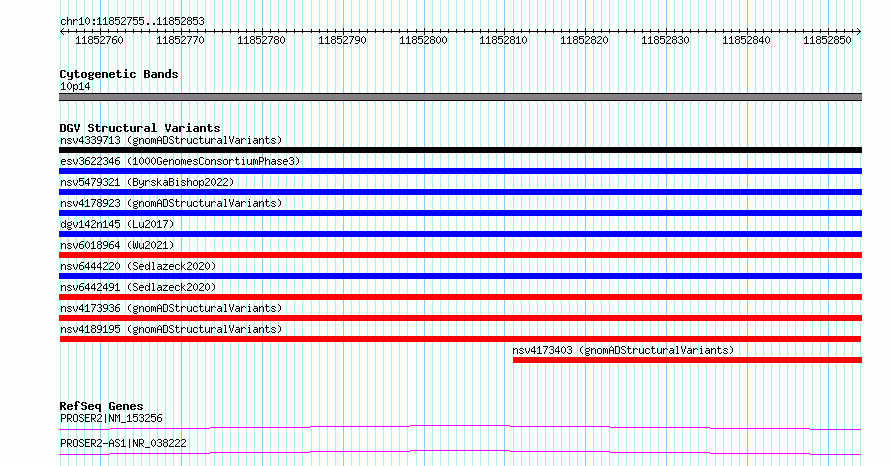This screenshot has width=890, height=466.
Task: Click the nsv6018964 Wu2021 red bar
Action: click(460, 255)
